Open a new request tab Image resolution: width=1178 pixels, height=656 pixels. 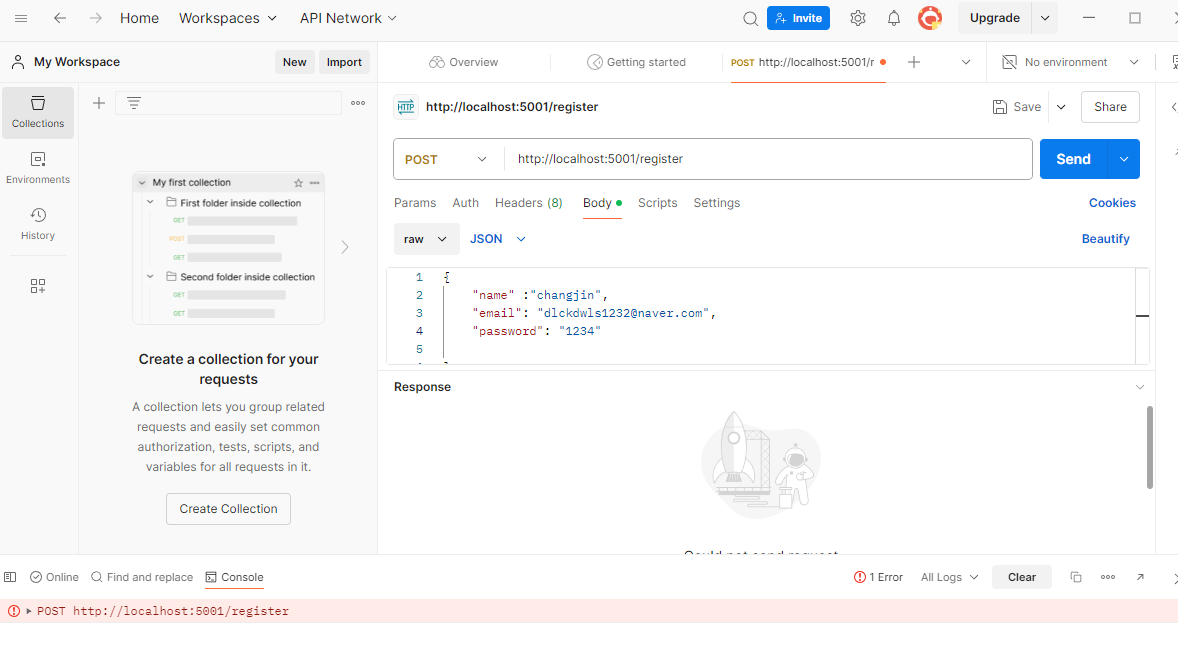(914, 62)
